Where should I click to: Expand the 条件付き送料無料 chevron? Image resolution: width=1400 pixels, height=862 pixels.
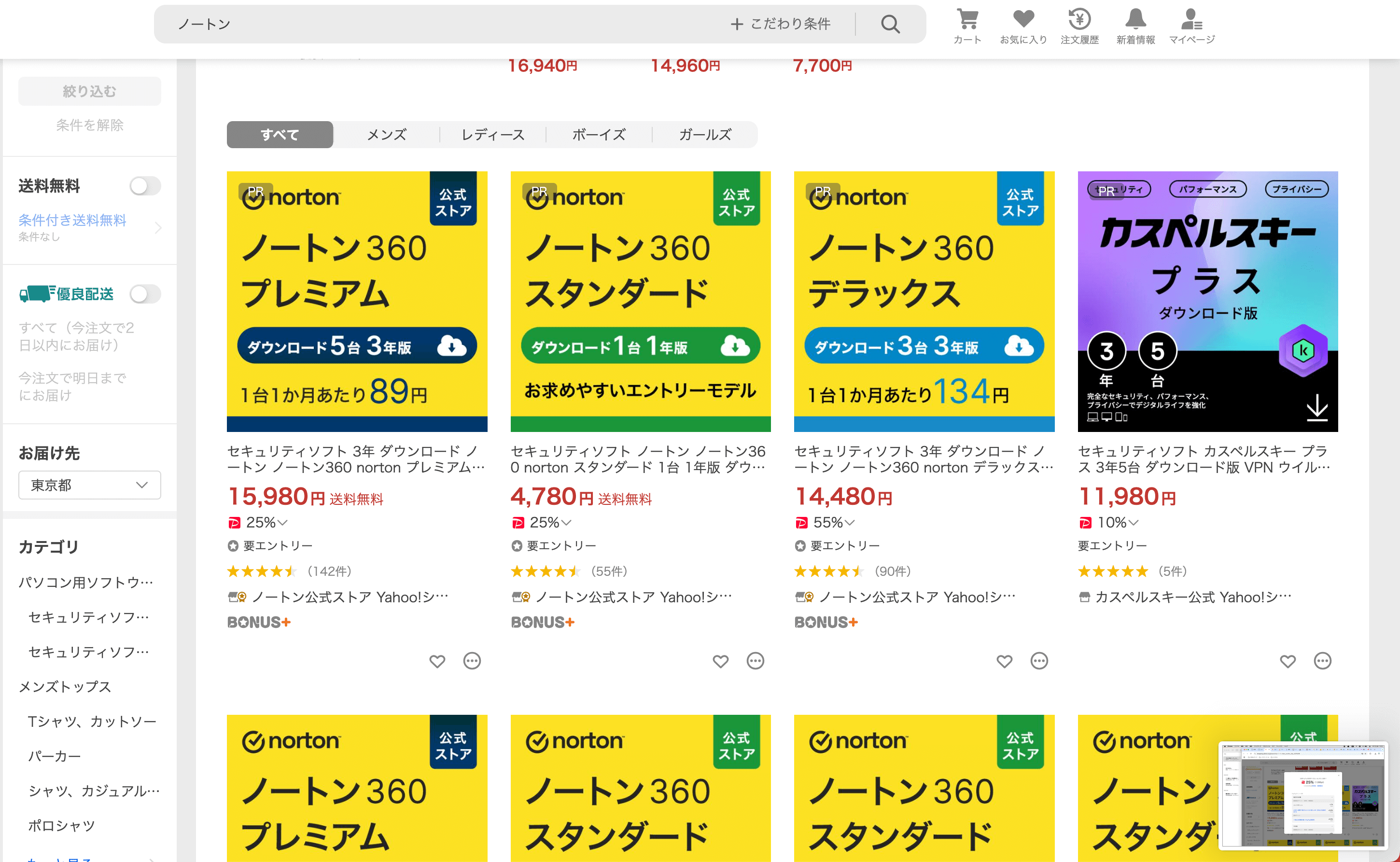(158, 227)
